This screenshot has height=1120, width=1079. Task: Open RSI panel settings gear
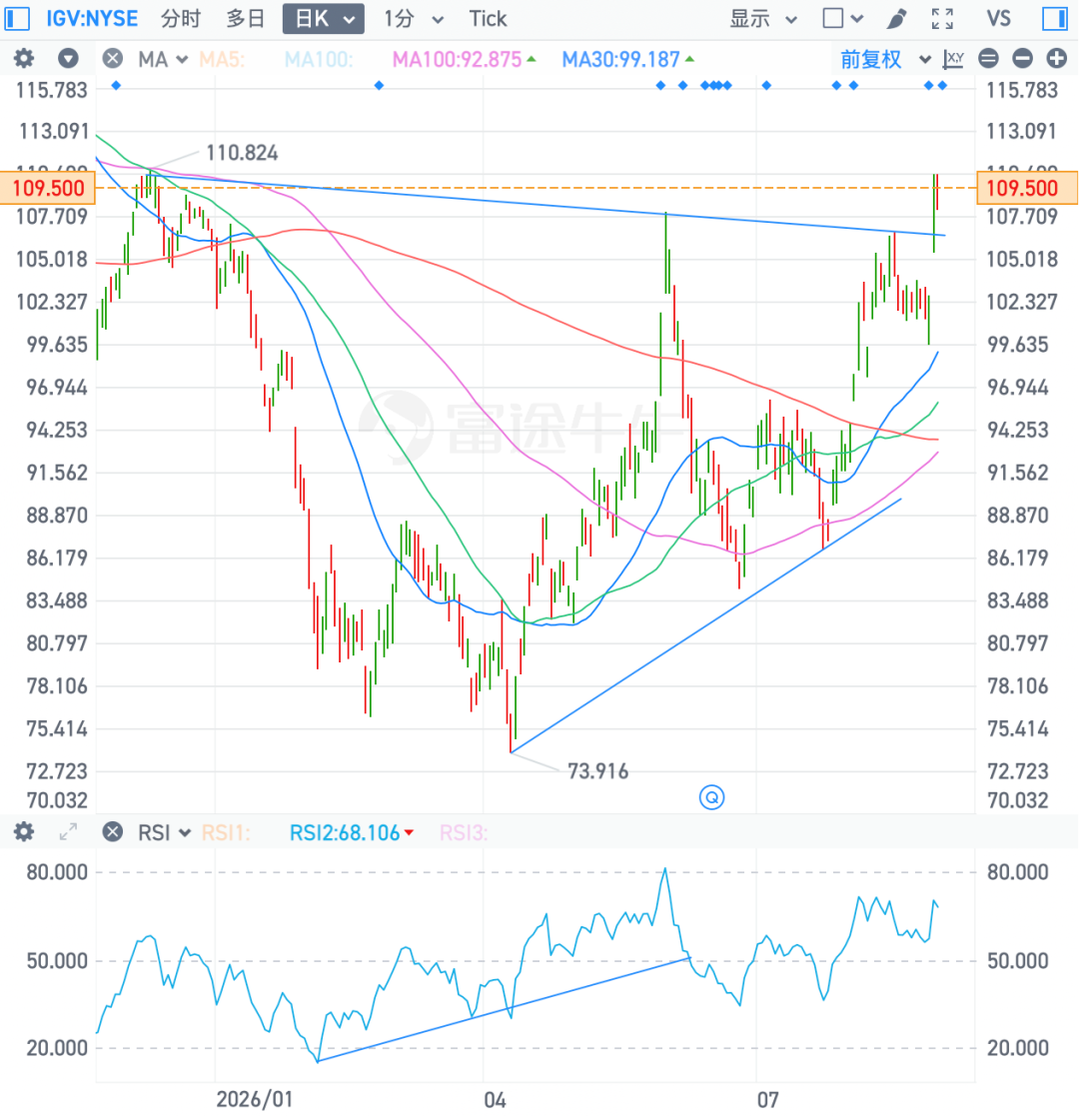pos(24,832)
